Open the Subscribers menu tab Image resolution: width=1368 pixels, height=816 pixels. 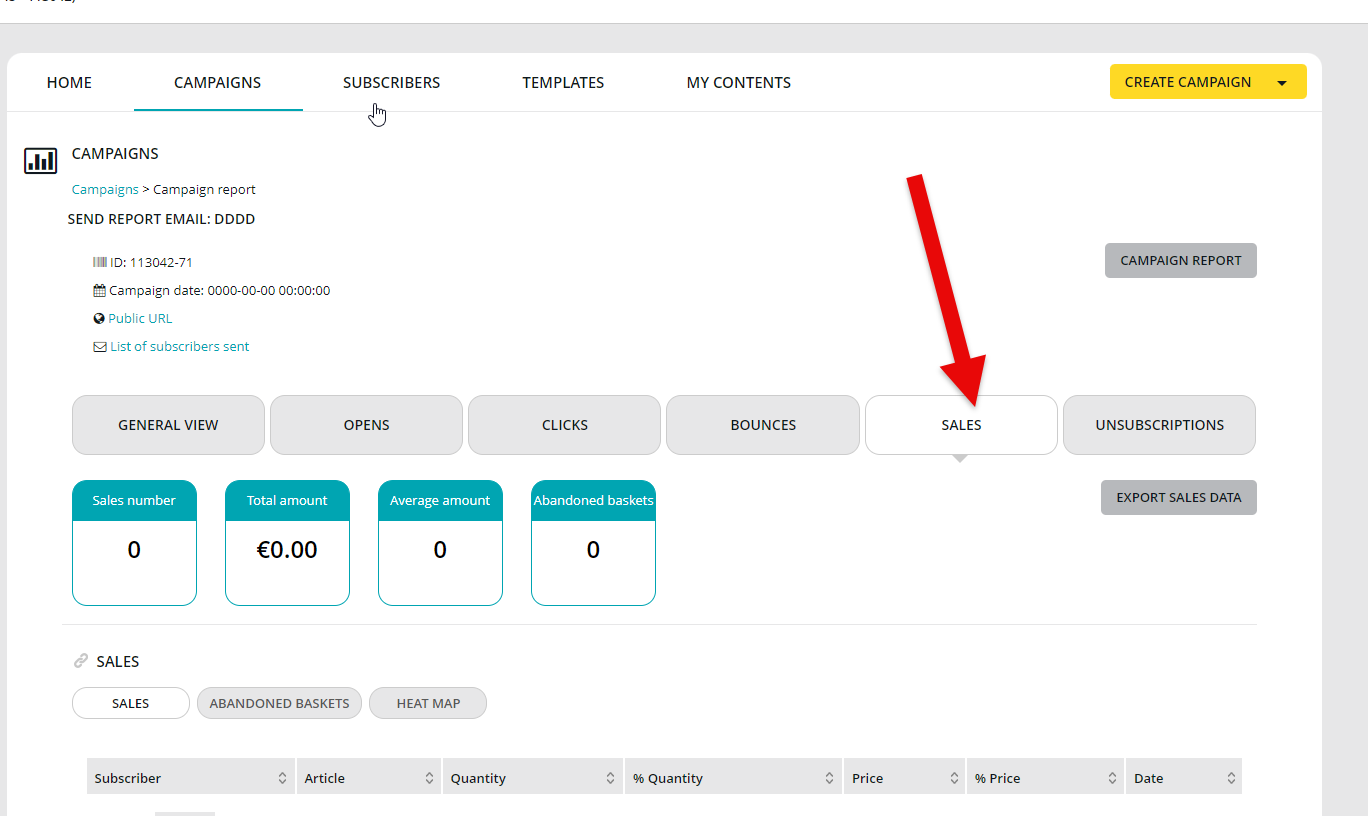click(391, 83)
